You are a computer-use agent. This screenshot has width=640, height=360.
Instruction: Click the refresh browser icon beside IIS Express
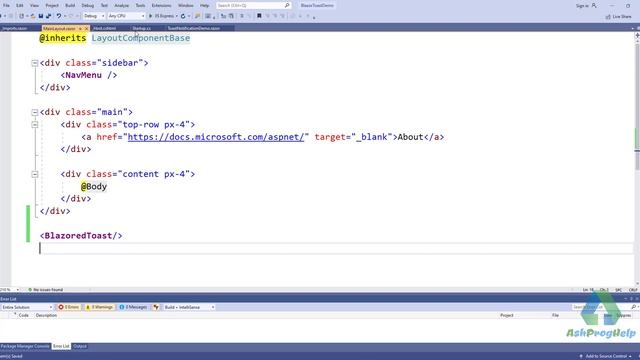pyautogui.click(x=183, y=16)
